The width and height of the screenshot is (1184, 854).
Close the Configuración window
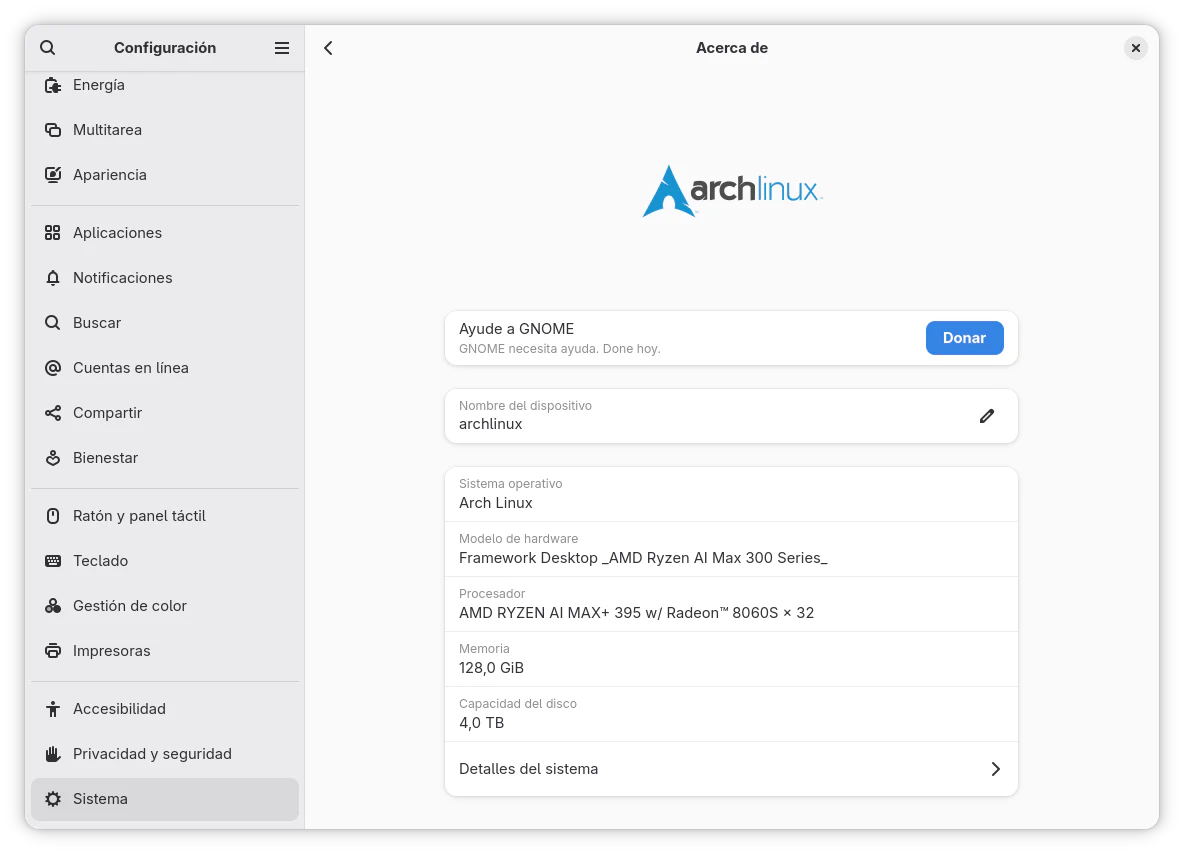(x=1135, y=48)
